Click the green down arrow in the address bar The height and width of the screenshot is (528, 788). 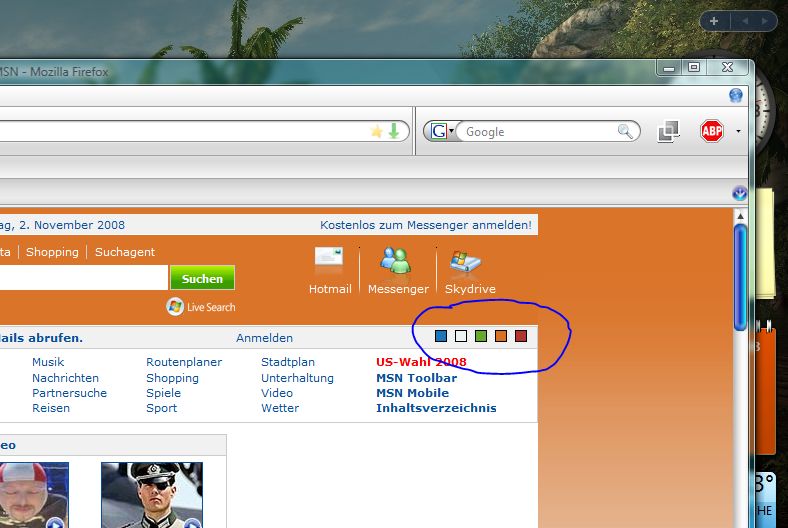point(394,131)
